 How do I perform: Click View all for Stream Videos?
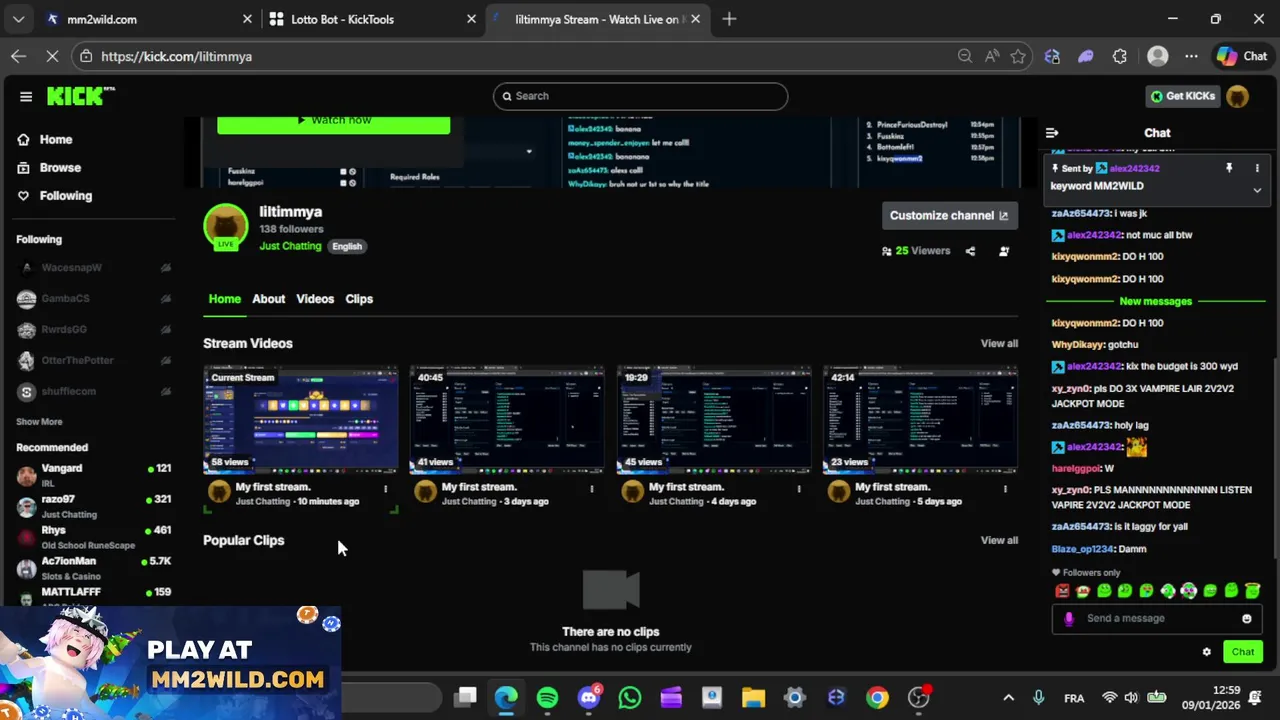[999, 343]
